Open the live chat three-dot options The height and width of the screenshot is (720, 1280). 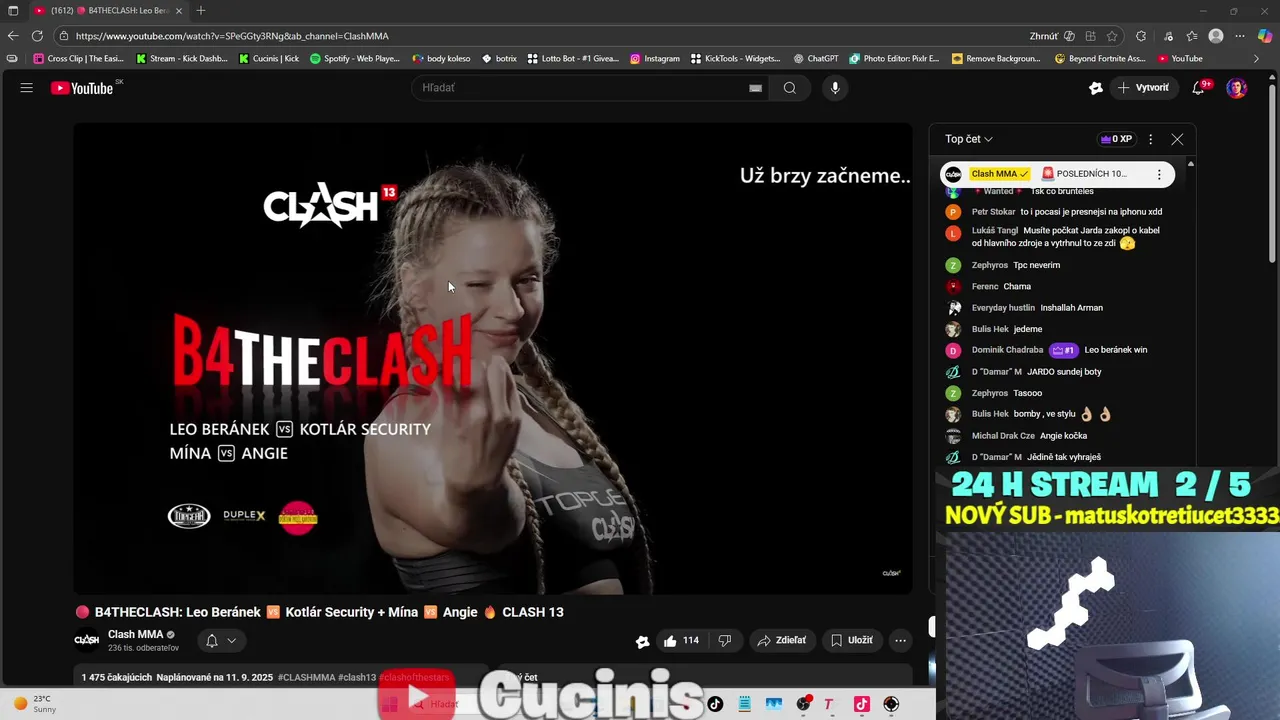click(x=1150, y=139)
